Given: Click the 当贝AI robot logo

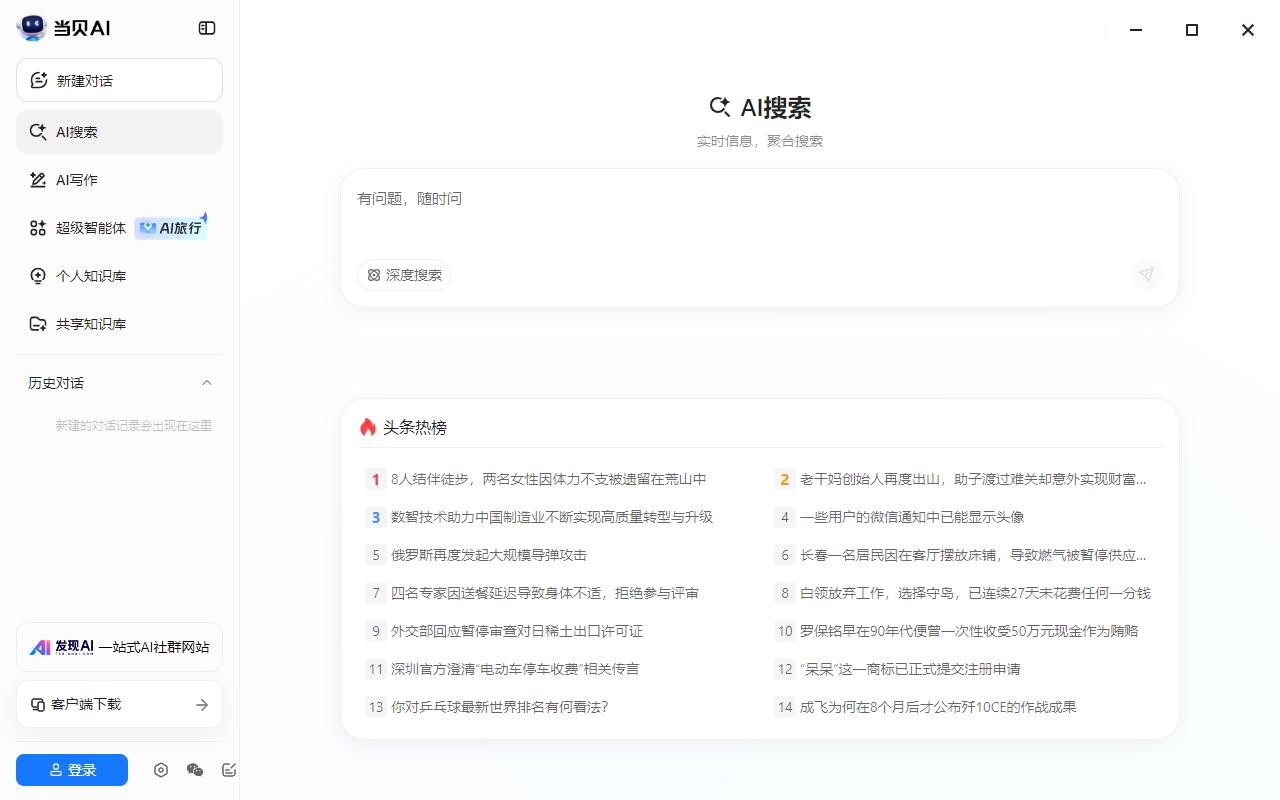Looking at the screenshot, I should click(x=32, y=28).
